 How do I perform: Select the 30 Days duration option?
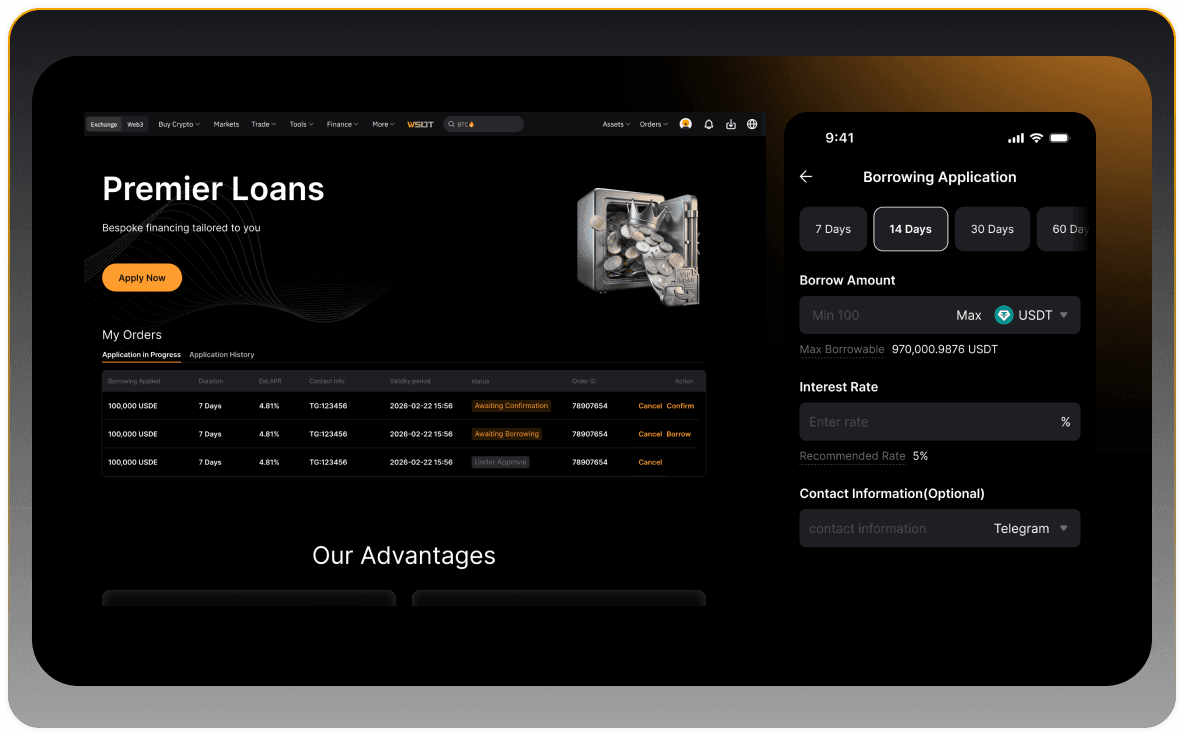click(992, 229)
